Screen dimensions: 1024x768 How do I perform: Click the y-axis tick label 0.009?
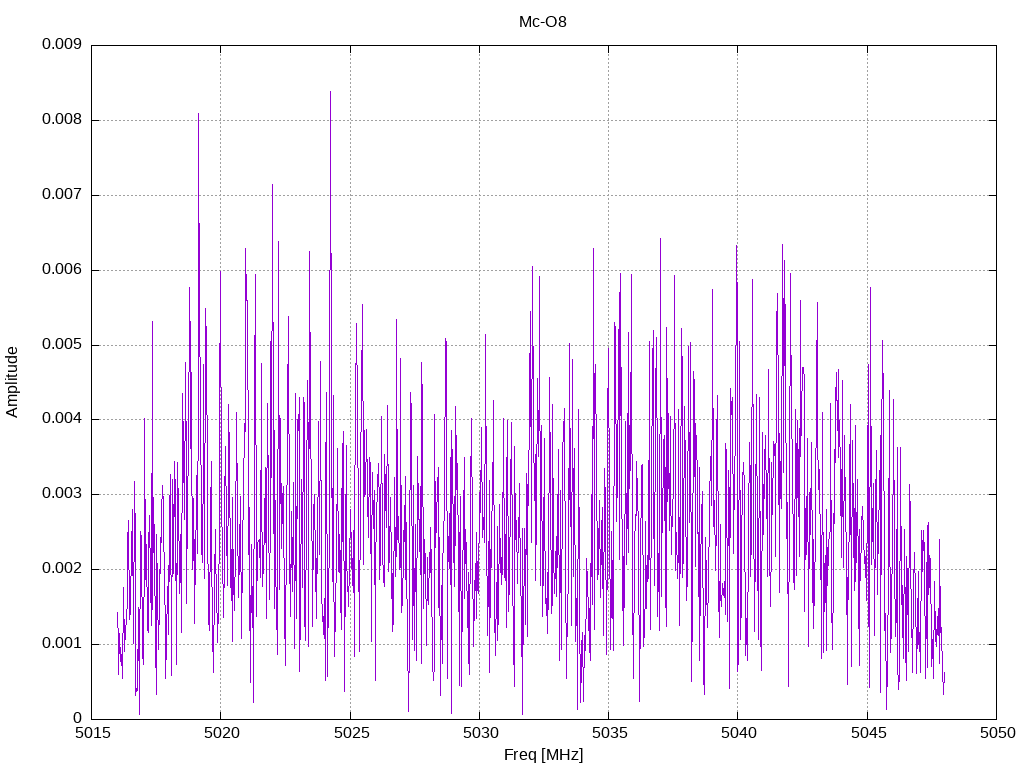[62, 44]
